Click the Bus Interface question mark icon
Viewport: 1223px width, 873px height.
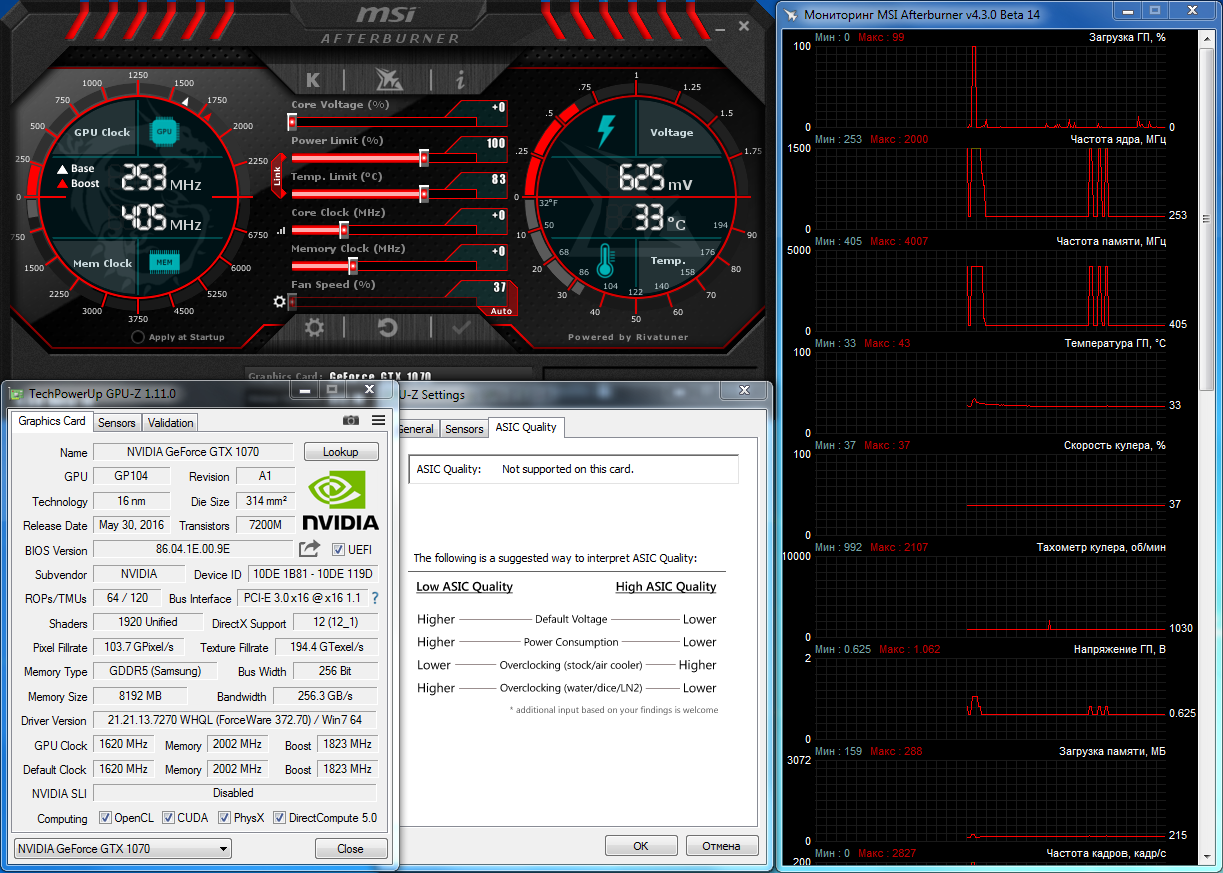pyautogui.click(x=375, y=598)
